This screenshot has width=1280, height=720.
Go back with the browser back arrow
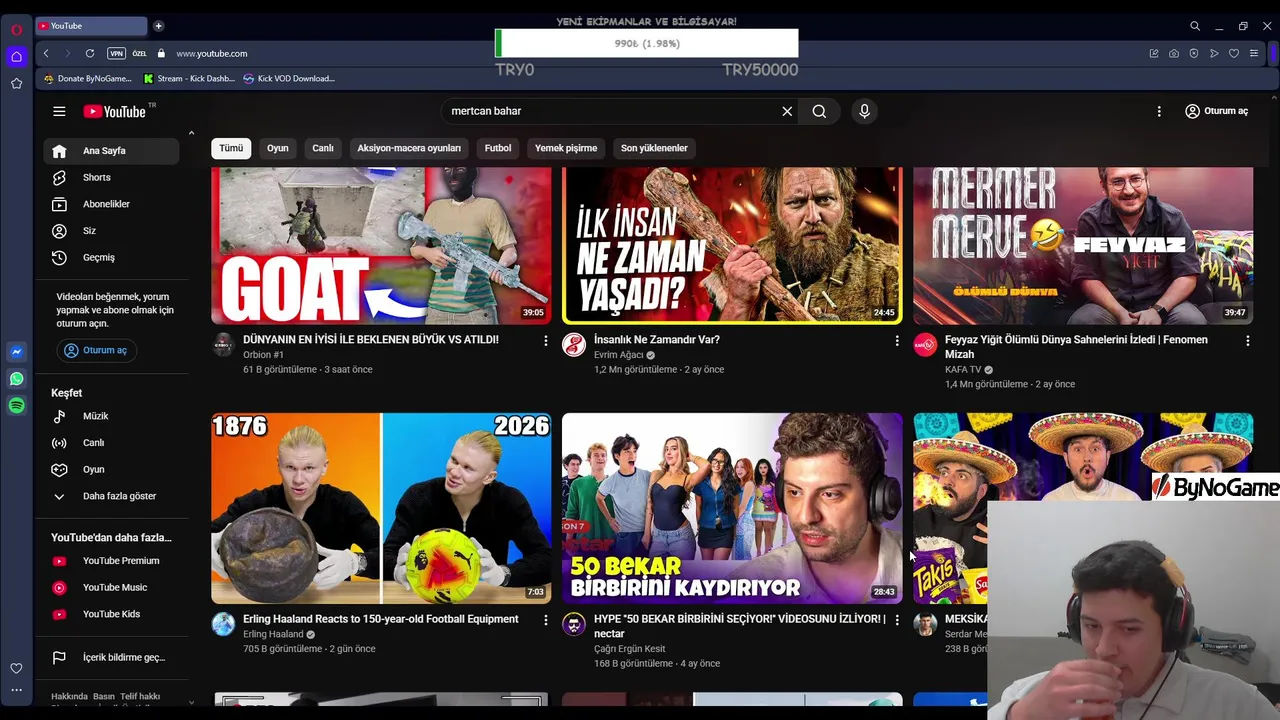pos(46,53)
